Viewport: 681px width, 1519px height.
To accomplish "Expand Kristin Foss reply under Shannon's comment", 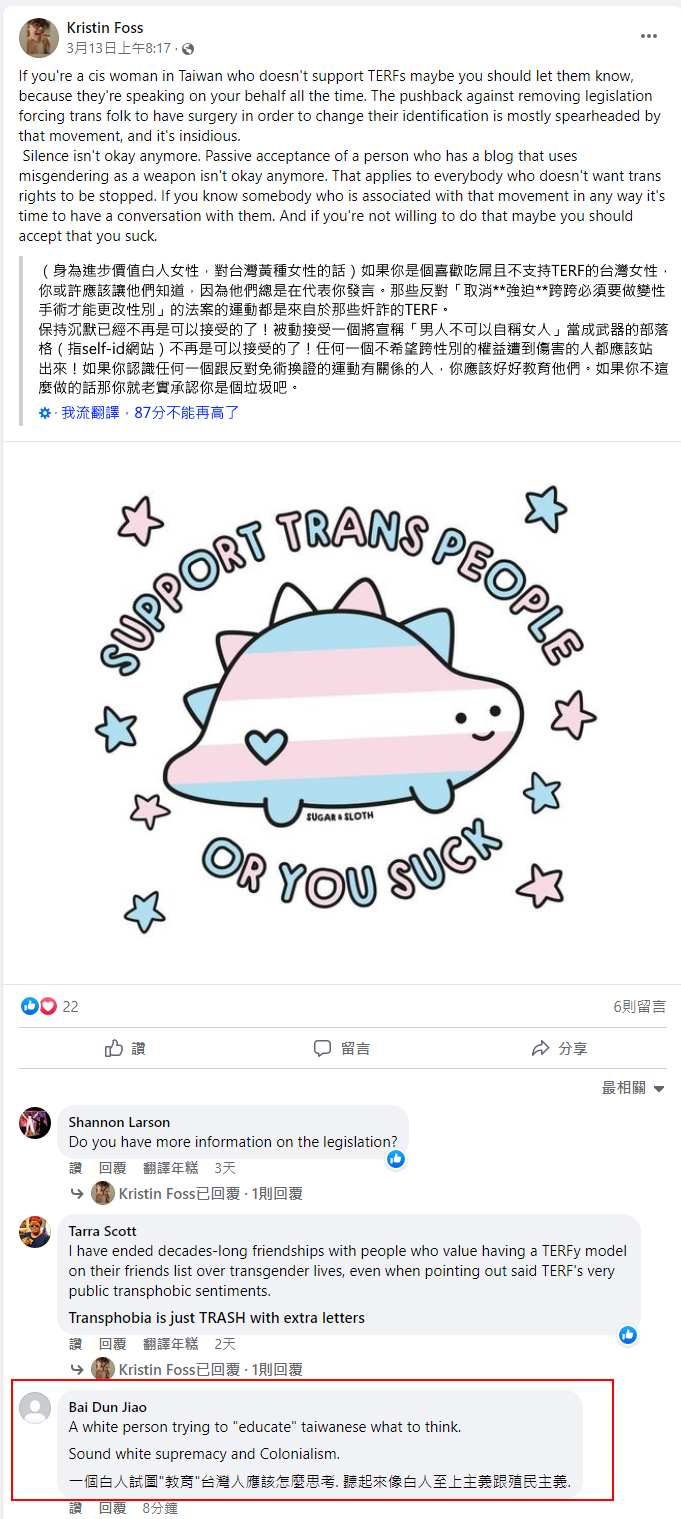I will [x=197, y=1193].
